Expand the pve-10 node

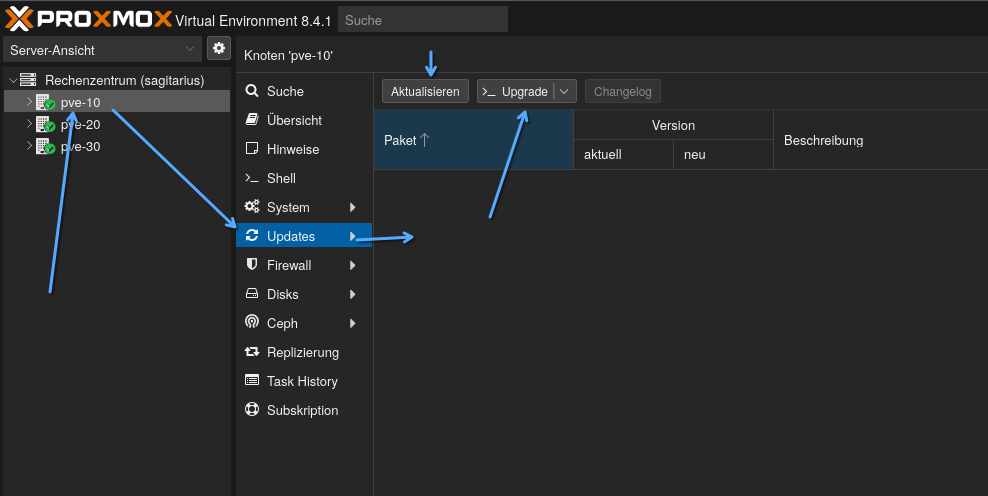click(29, 101)
